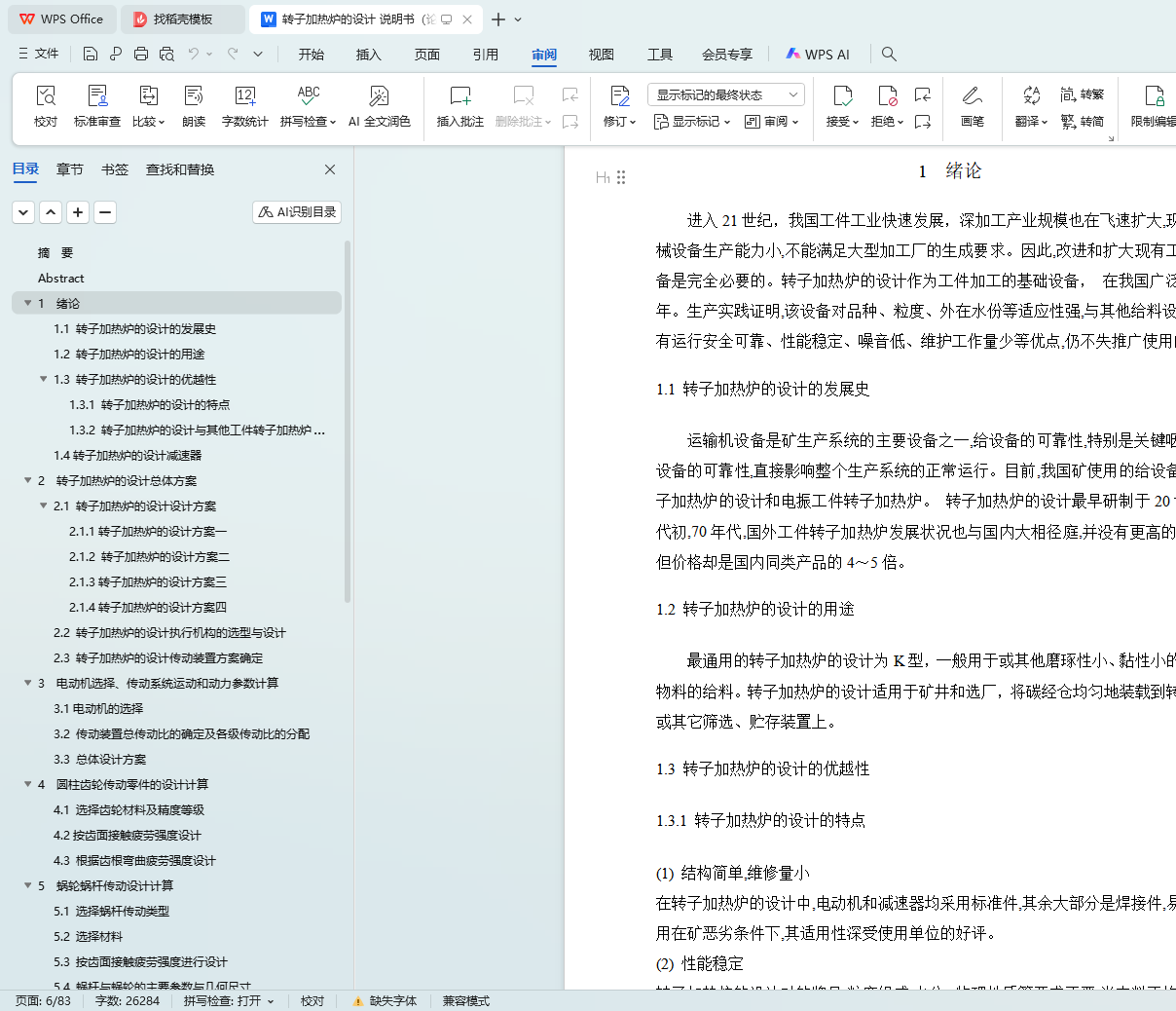The height and width of the screenshot is (1011, 1176).
Task: Undo last action arrow
Action: [195, 54]
